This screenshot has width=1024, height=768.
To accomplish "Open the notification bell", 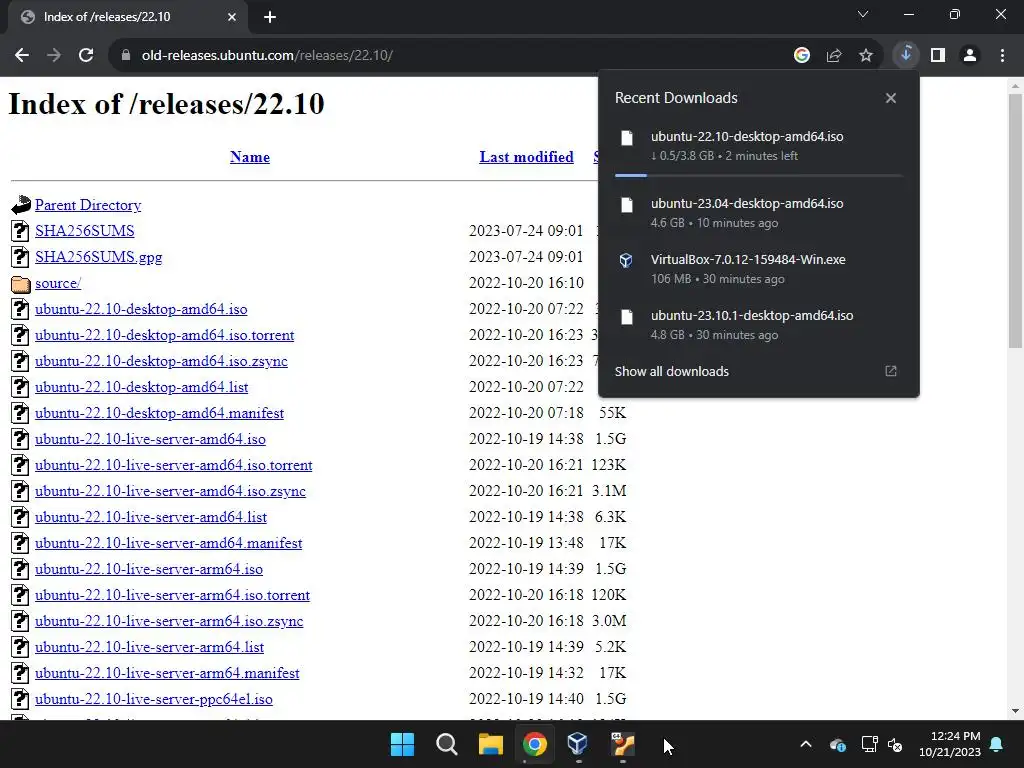I will [997, 744].
